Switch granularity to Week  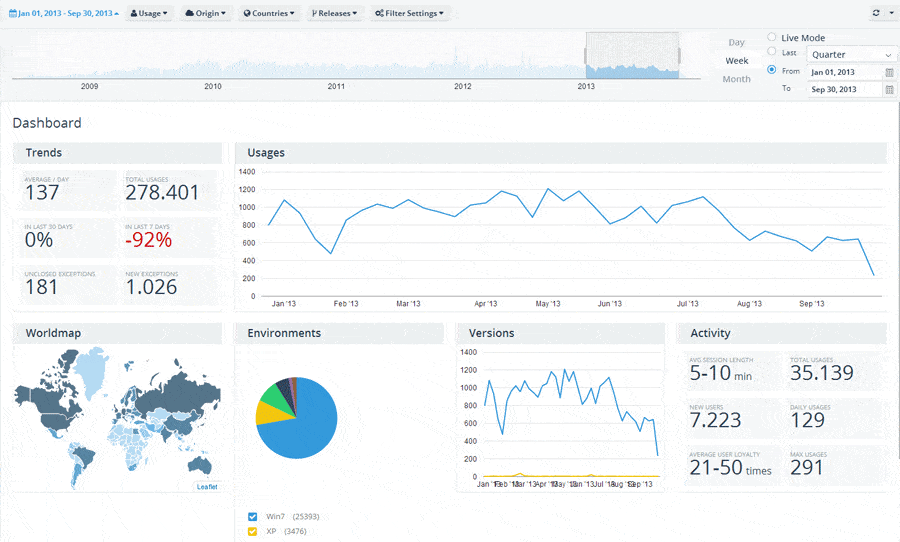[x=736, y=61]
